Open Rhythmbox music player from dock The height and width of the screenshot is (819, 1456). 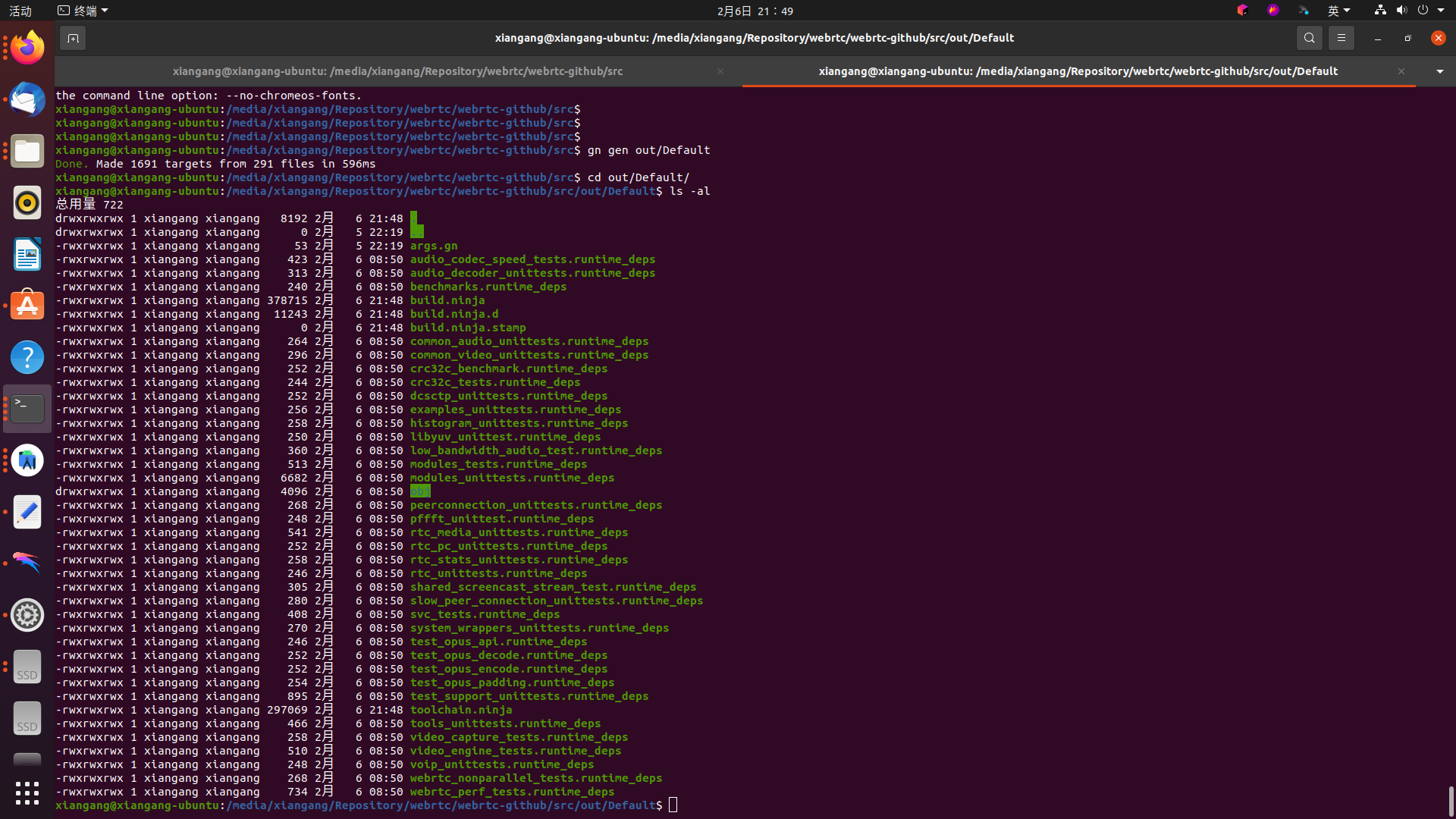click(27, 202)
